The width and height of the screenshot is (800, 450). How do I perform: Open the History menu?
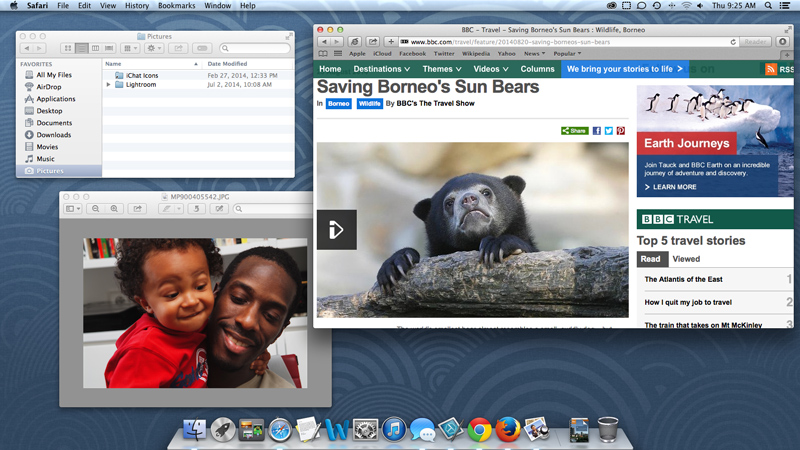point(137,6)
